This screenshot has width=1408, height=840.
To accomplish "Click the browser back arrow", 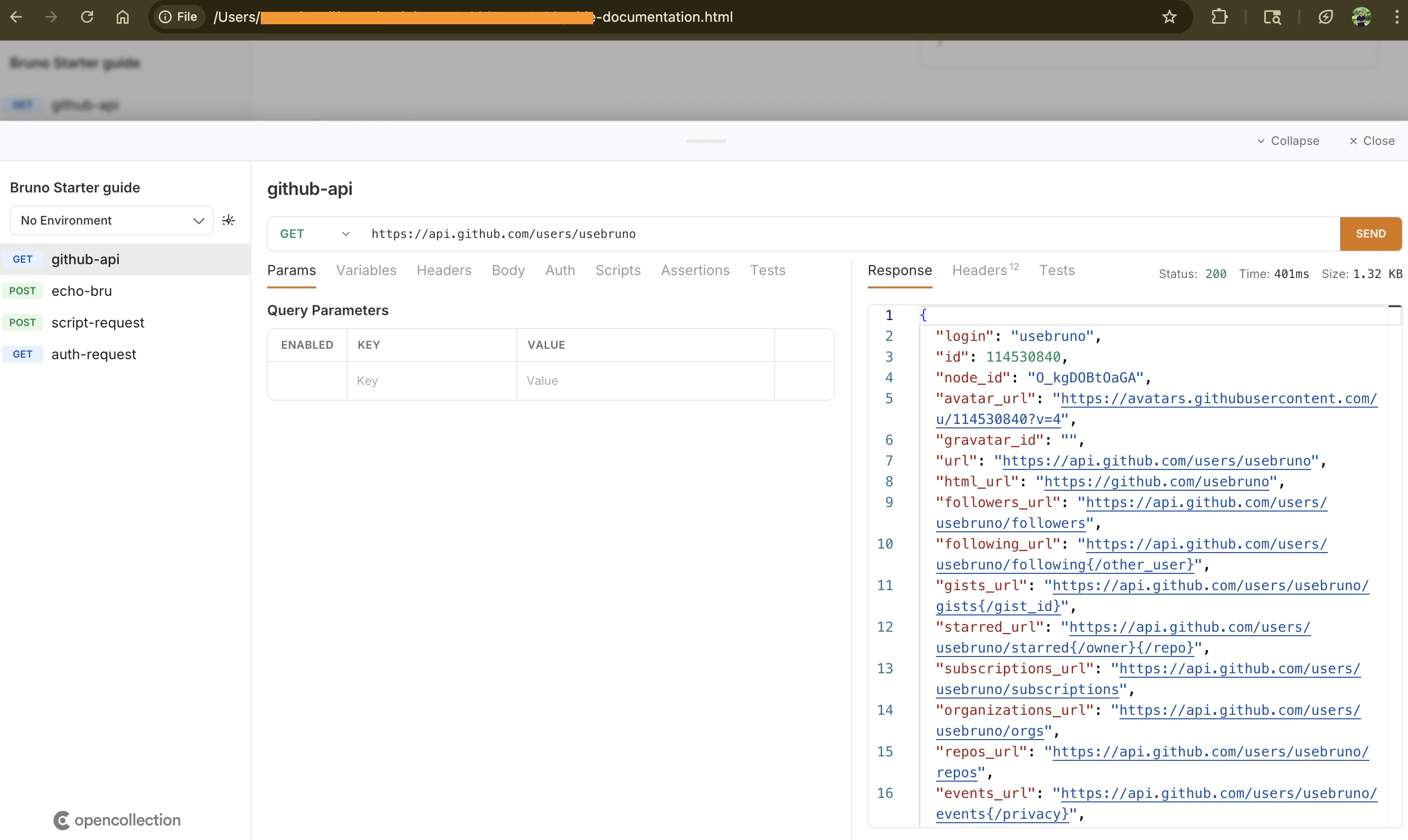I will click(16, 17).
